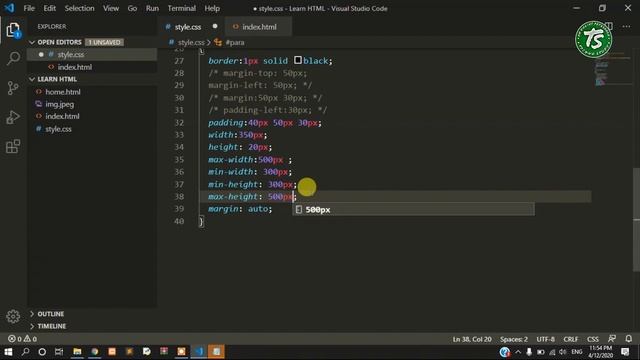Open the Source Control view

(13, 88)
